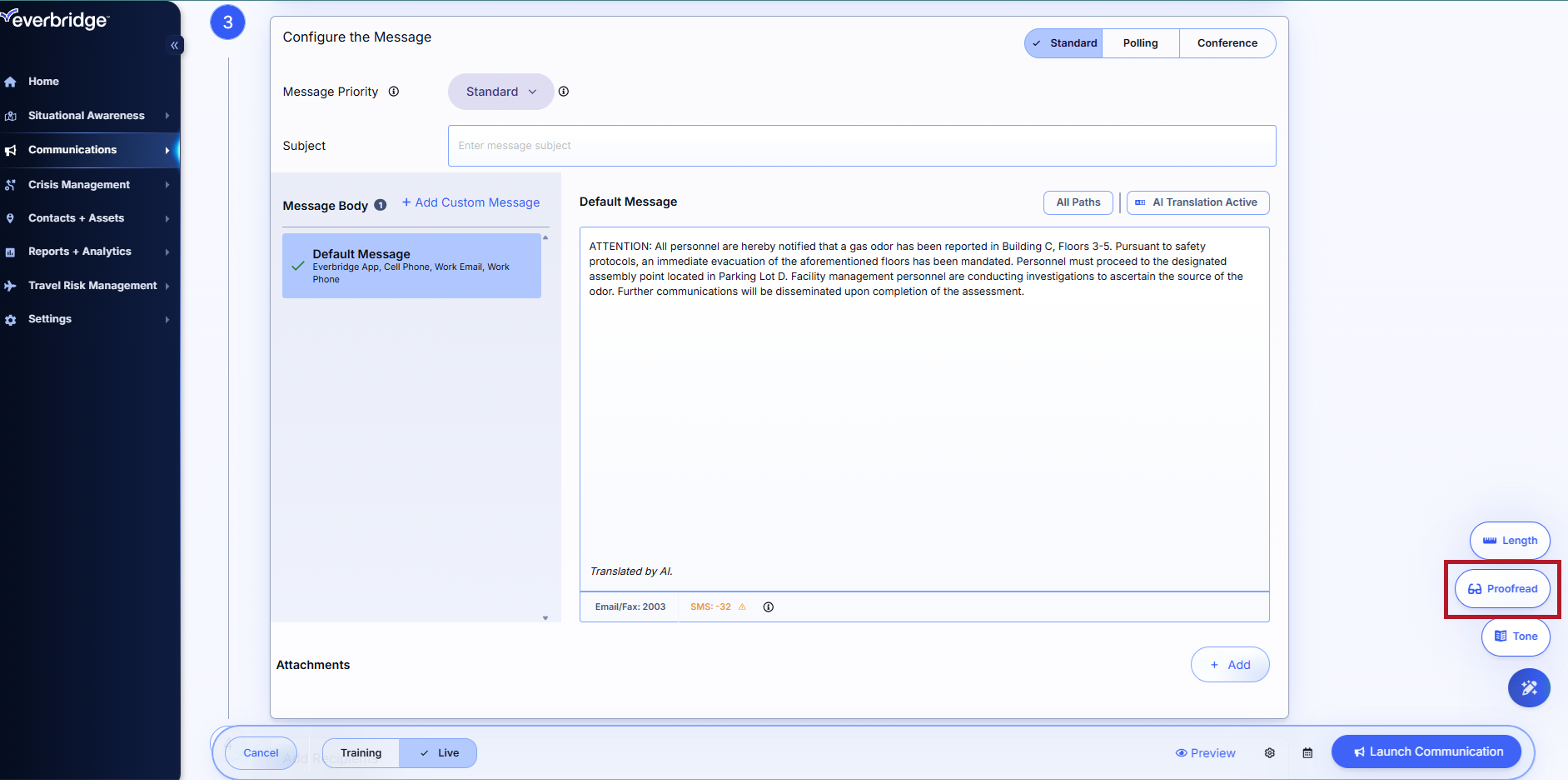Open the settings gear next to Preview
Viewport: 1568px width, 784px height.
click(1270, 753)
